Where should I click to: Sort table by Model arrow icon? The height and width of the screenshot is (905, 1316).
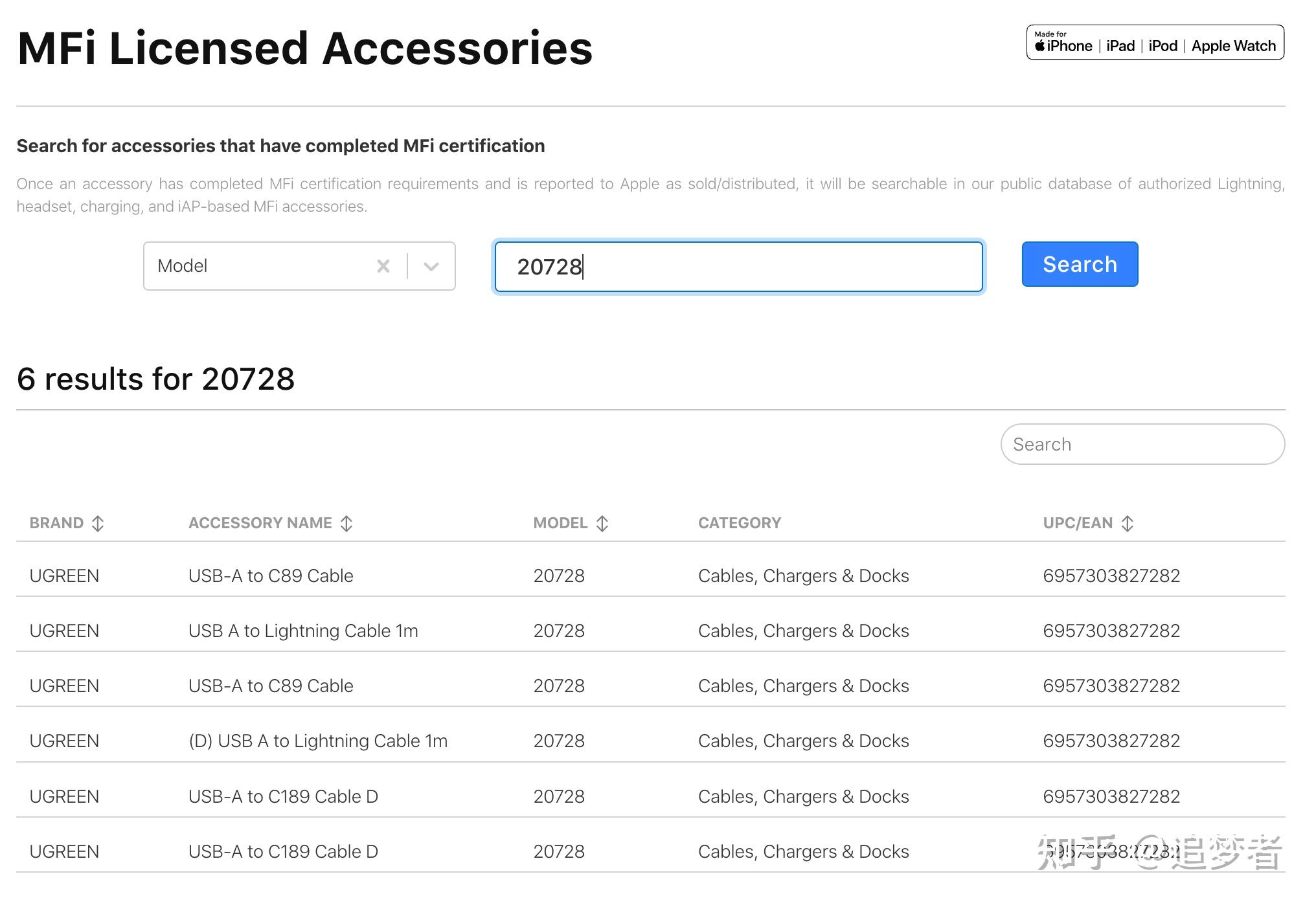[602, 523]
